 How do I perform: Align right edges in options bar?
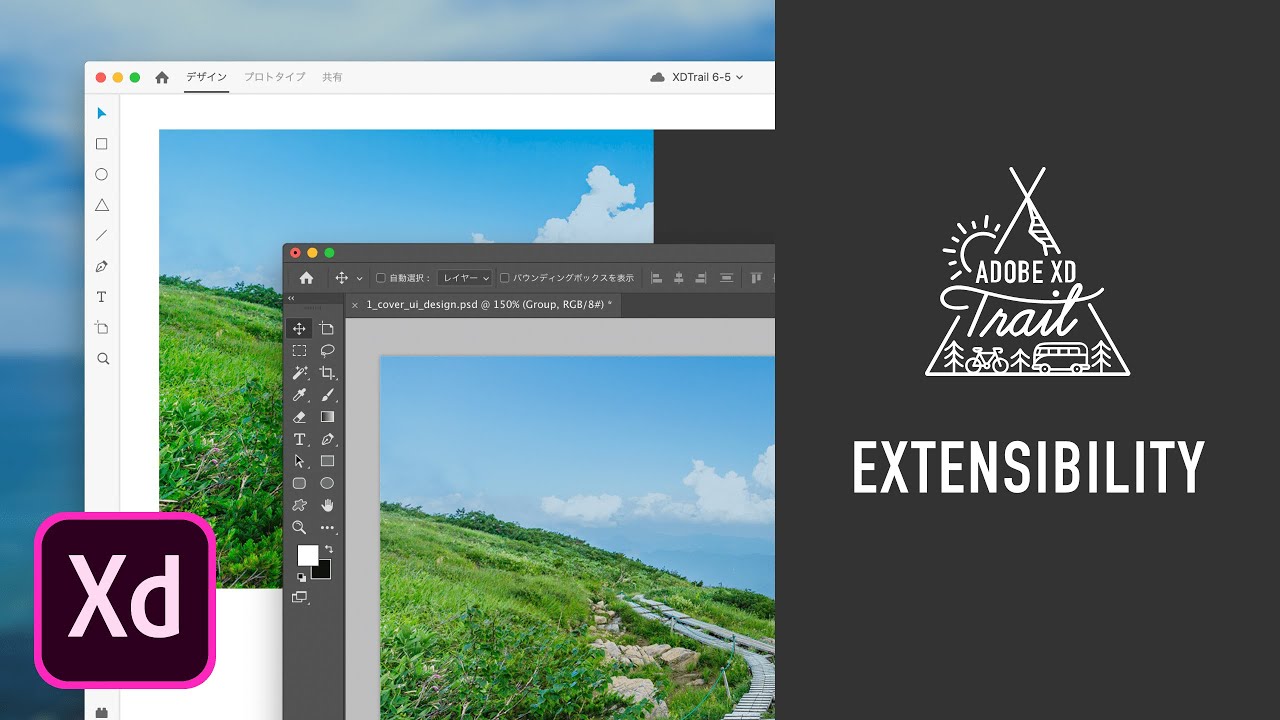click(x=701, y=278)
